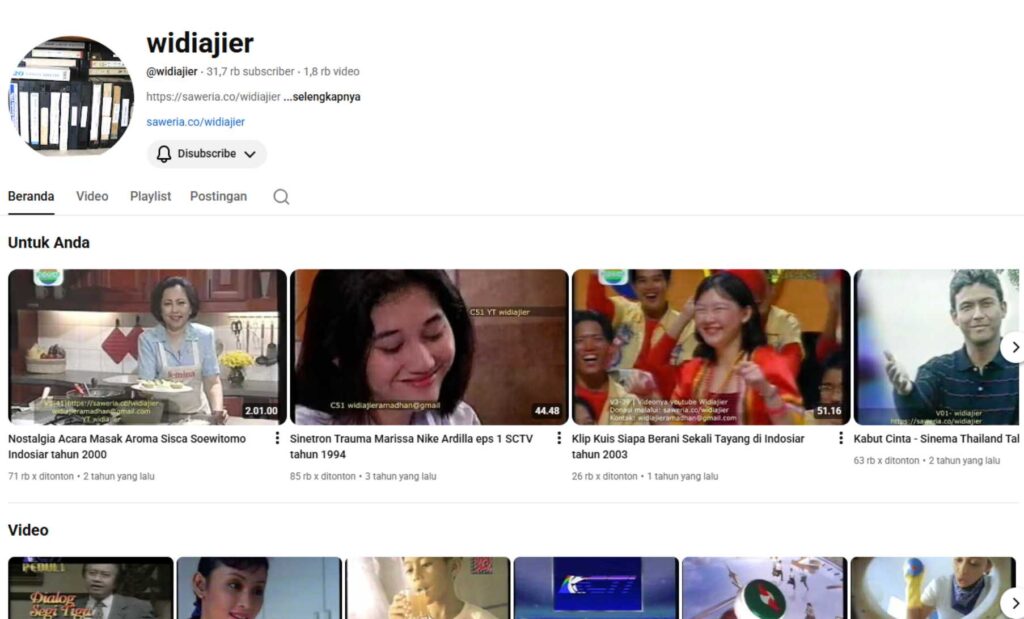Switch to the Video tab
The height and width of the screenshot is (619, 1024).
(x=92, y=196)
